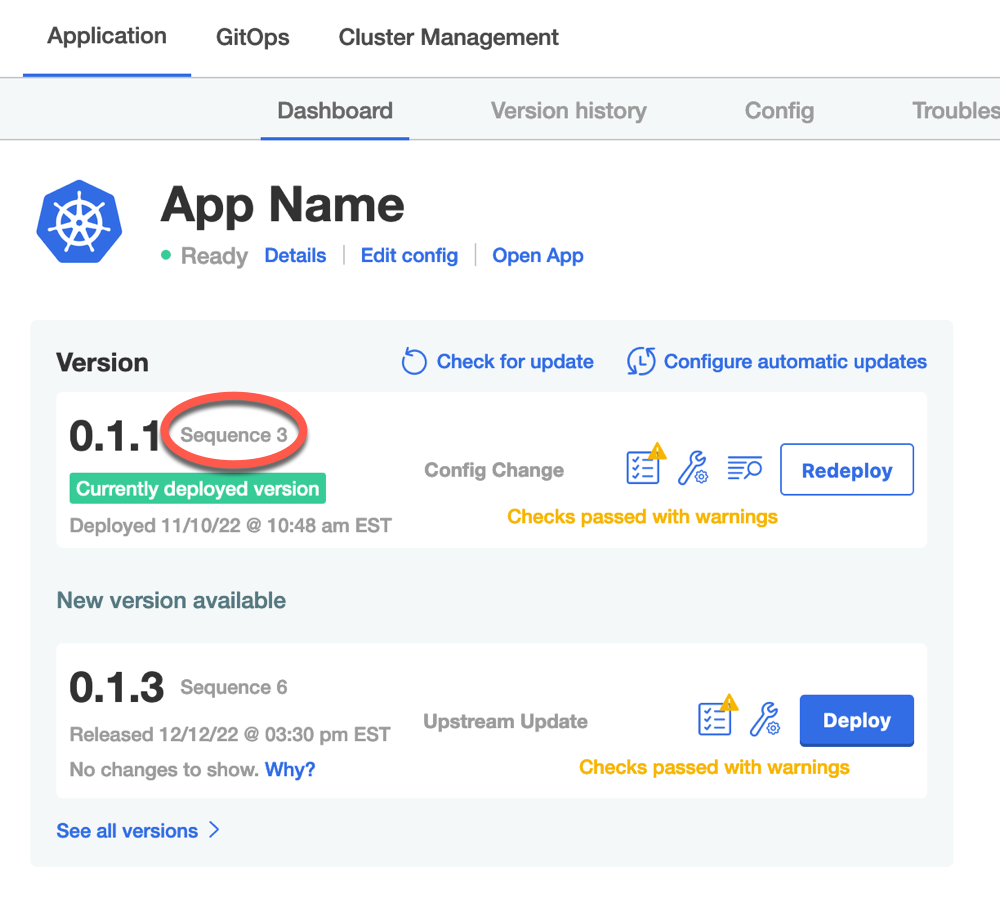Image resolution: width=1000 pixels, height=898 pixels.
Task: Open config wrench icon for version 0.1.3
Action: [765, 719]
